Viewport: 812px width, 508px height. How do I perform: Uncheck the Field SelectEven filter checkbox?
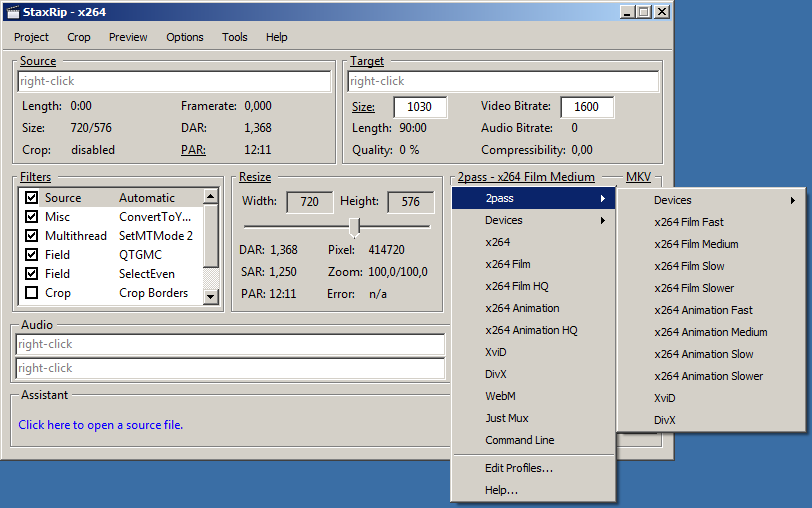click(32, 273)
